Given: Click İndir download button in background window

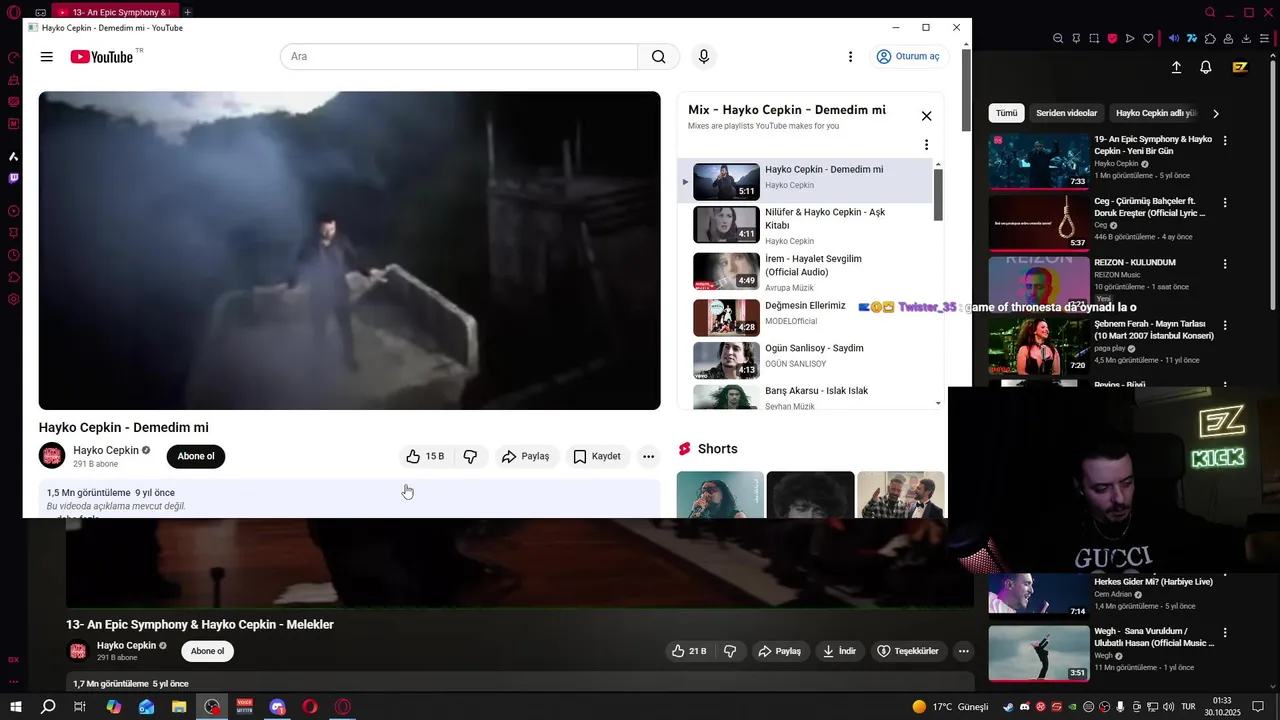Looking at the screenshot, I should click(839, 651).
